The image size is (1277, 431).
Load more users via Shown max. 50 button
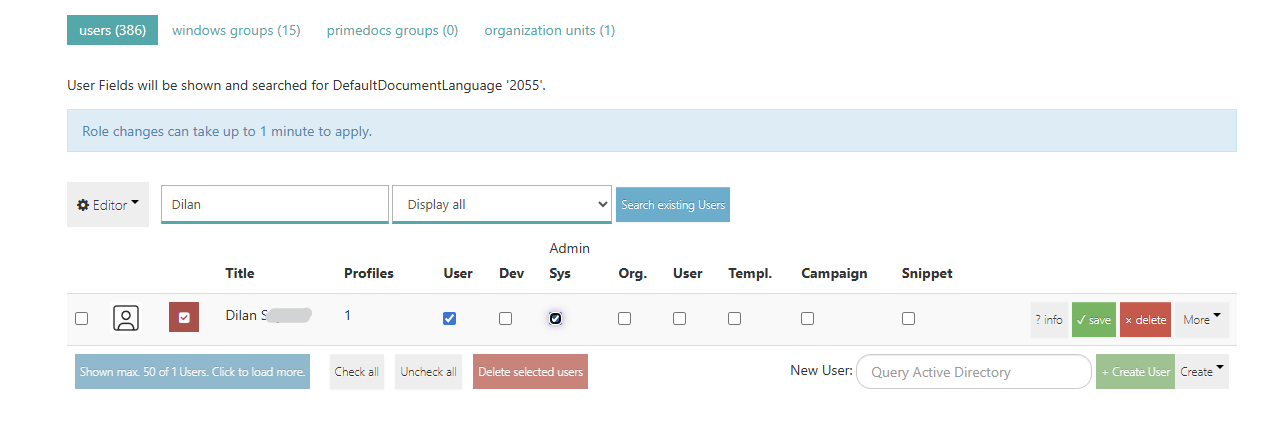pos(192,371)
